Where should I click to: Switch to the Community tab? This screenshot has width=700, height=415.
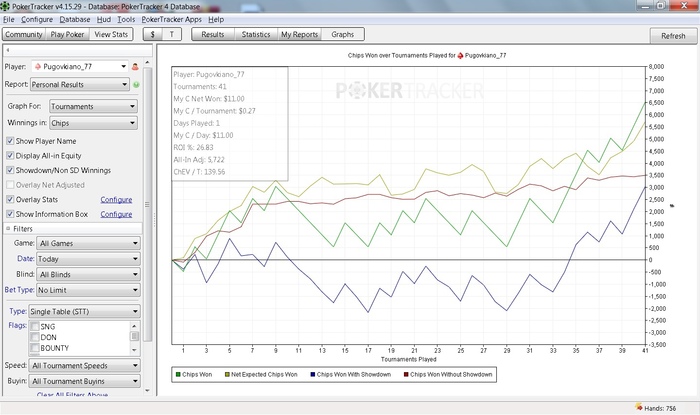(x=24, y=34)
